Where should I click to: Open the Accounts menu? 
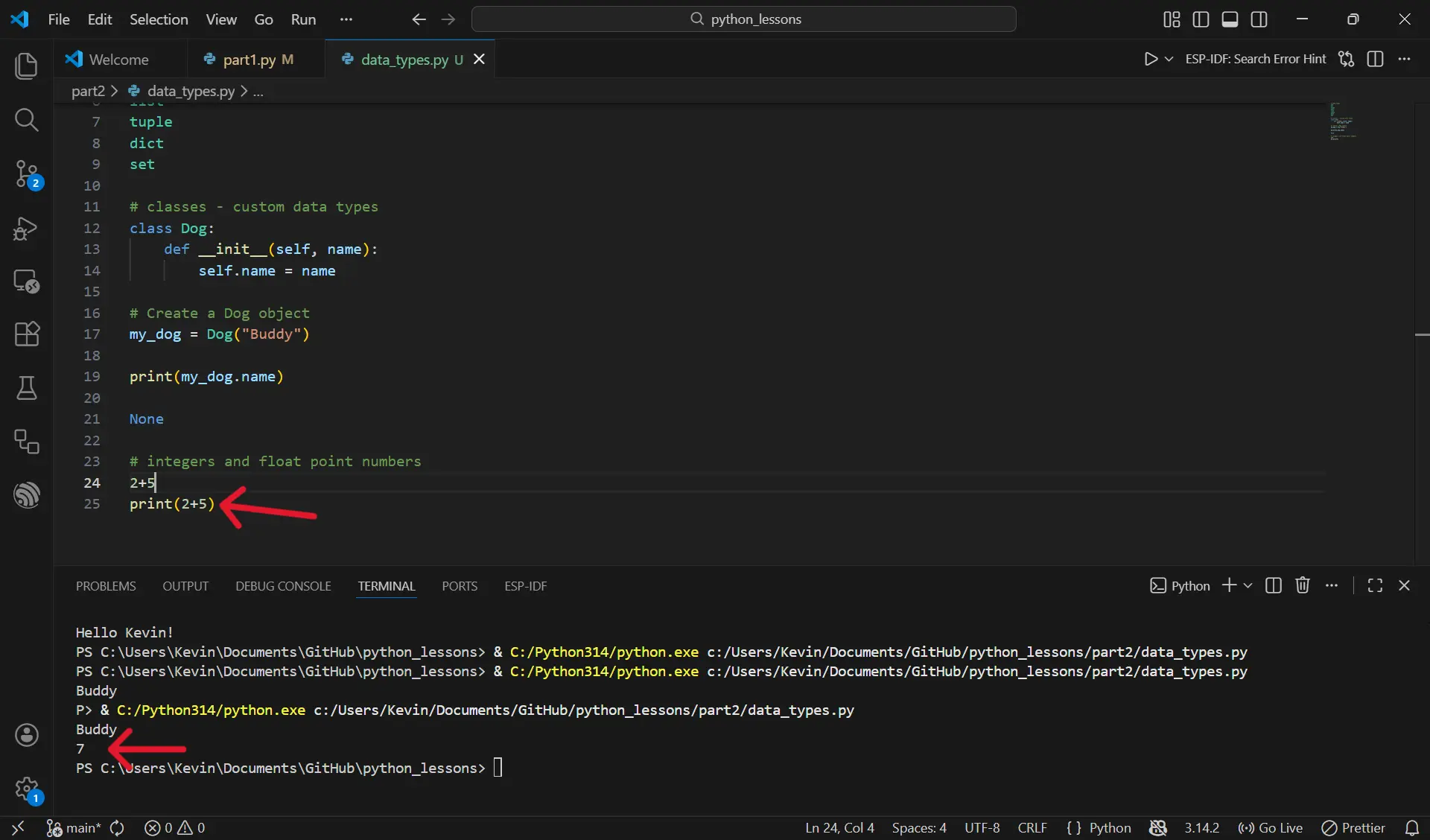[x=27, y=735]
